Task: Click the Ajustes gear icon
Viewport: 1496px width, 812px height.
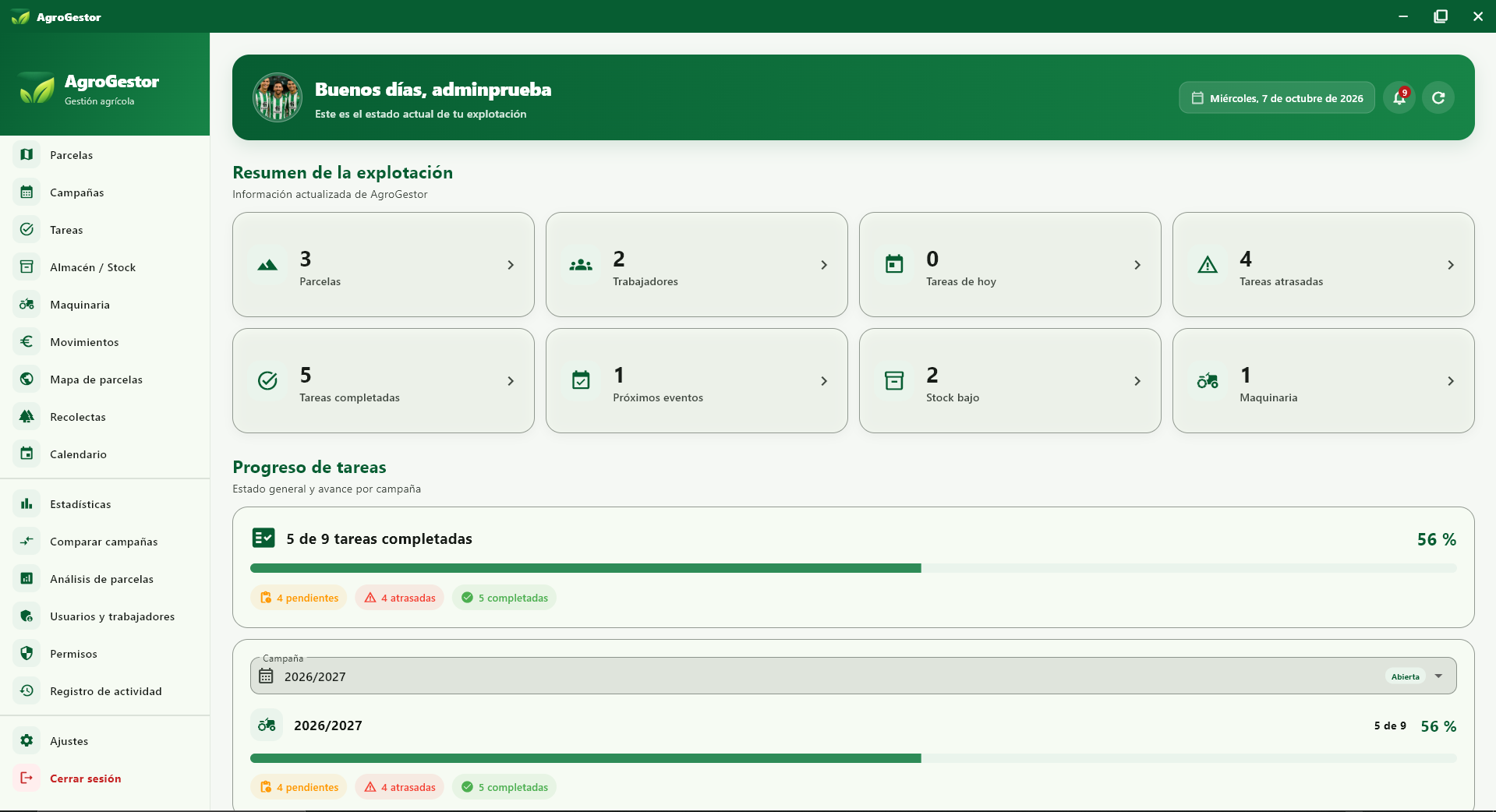Action: coord(27,740)
